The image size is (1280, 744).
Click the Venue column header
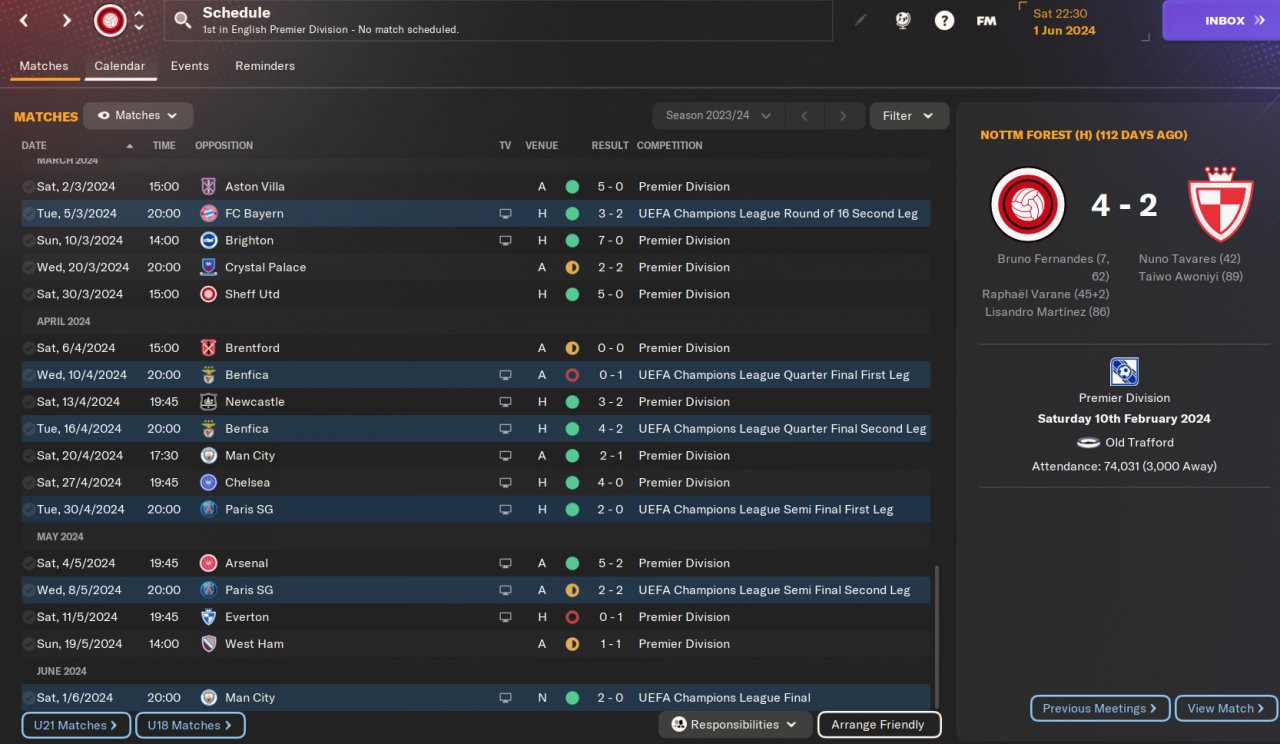click(x=542, y=146)
